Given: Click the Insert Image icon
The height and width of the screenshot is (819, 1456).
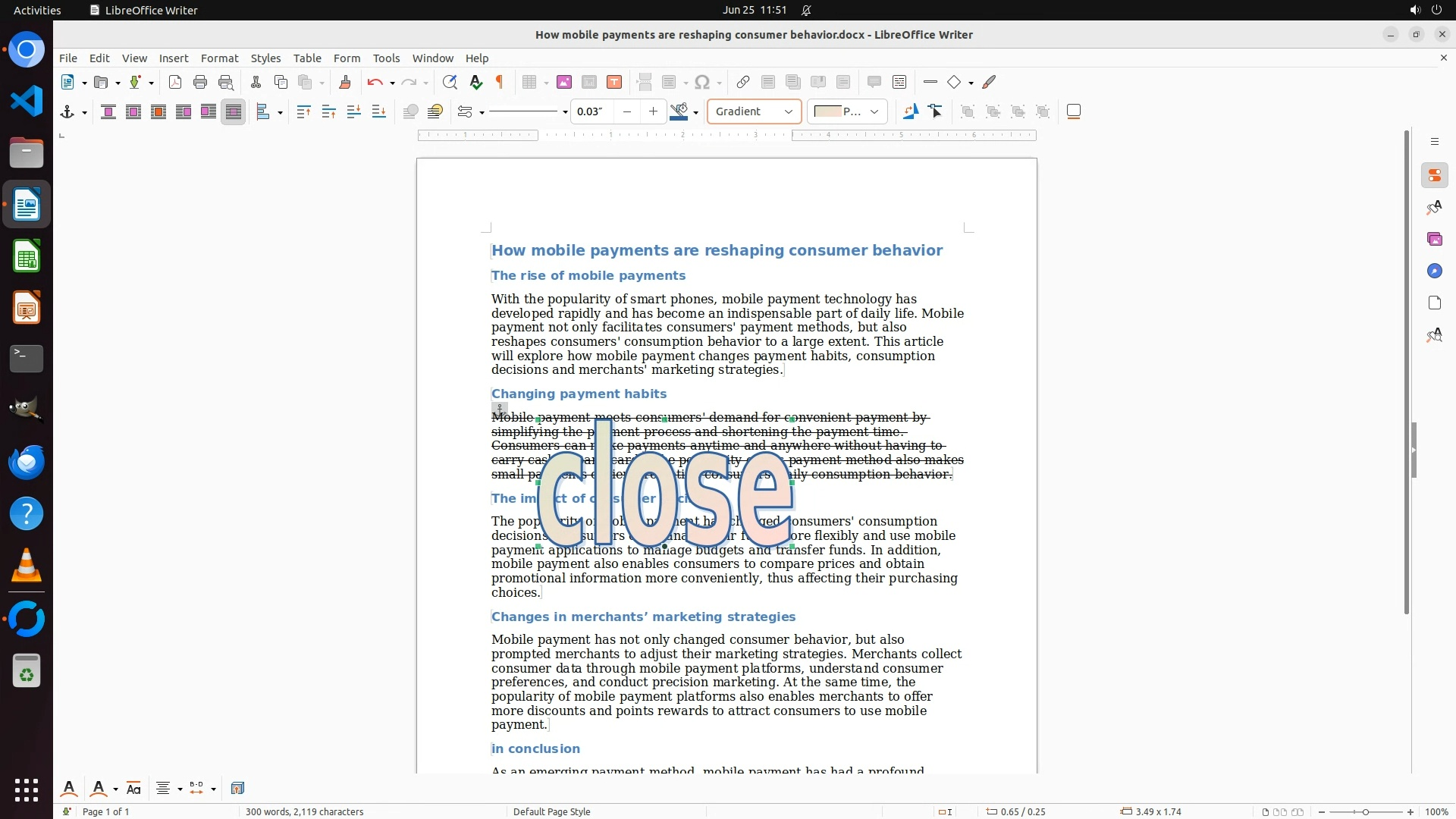Looking at the screenshot, I should (x=563, y=82).
